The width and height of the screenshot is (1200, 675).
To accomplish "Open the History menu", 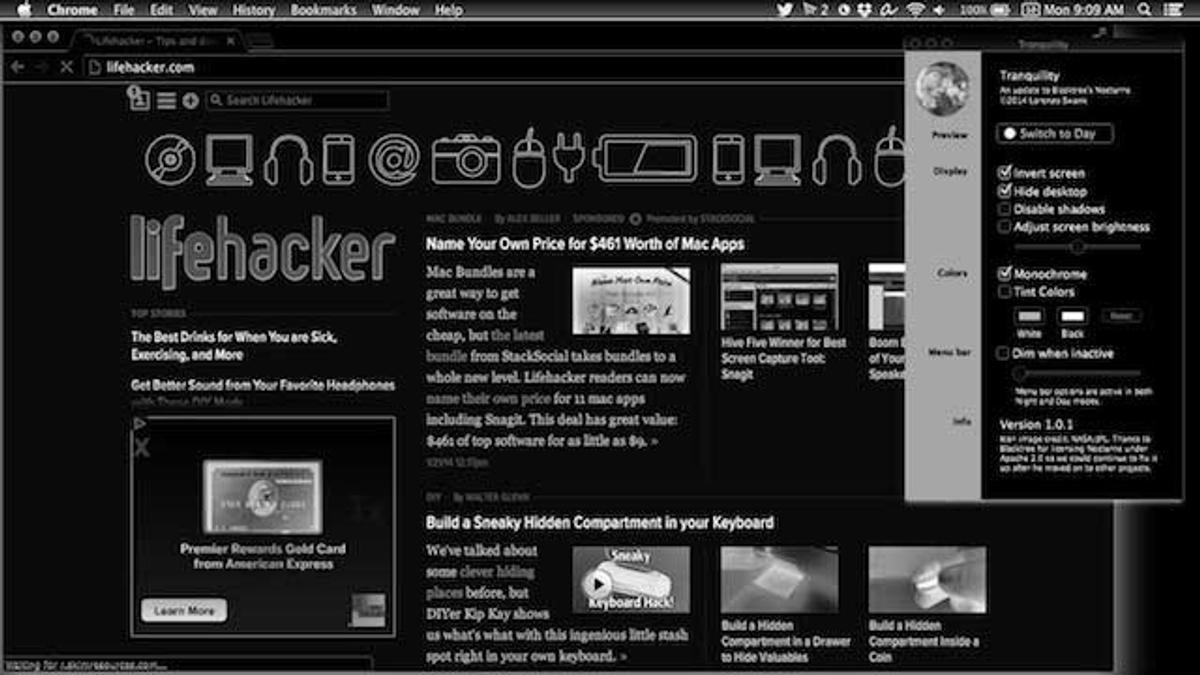I will click(253, 10).
